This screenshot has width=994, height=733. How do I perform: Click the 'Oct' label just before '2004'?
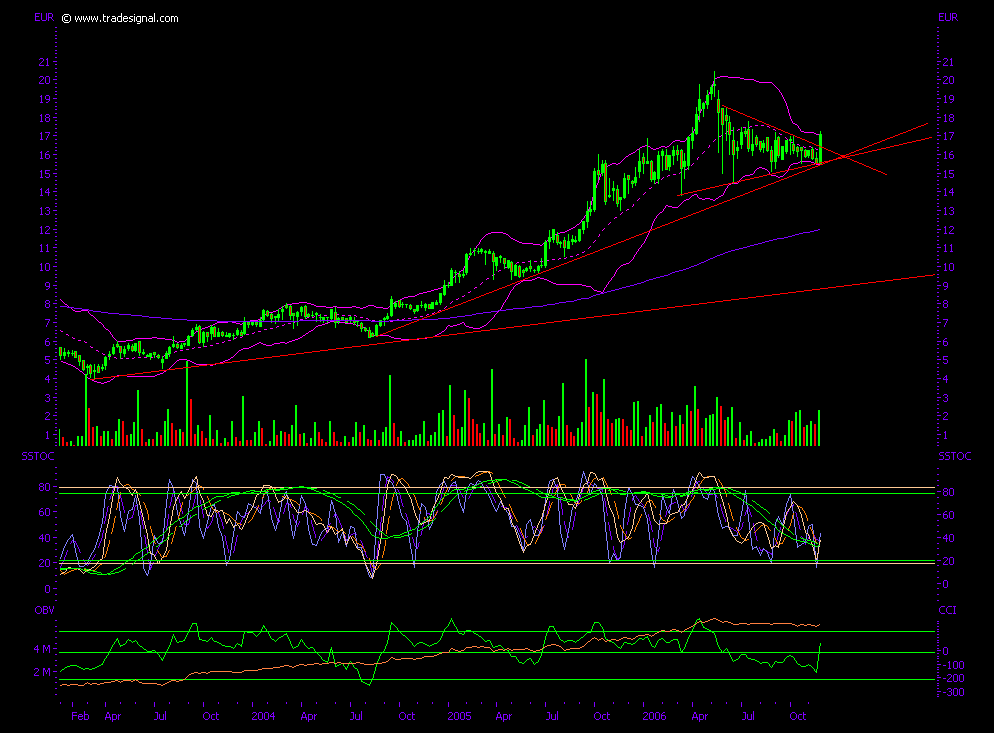tap(211, 717)
